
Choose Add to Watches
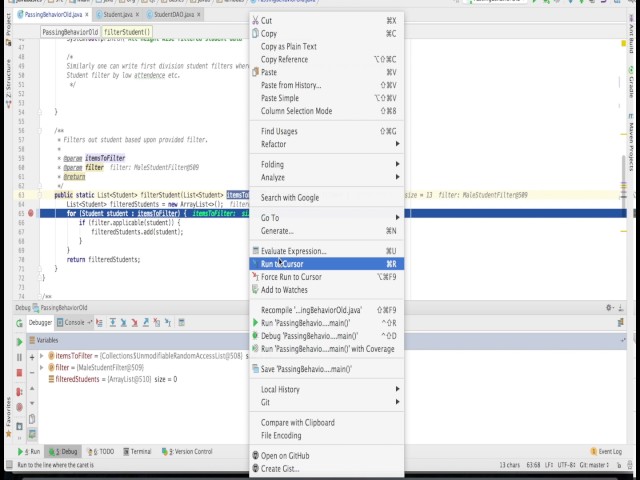pos(327,290)
